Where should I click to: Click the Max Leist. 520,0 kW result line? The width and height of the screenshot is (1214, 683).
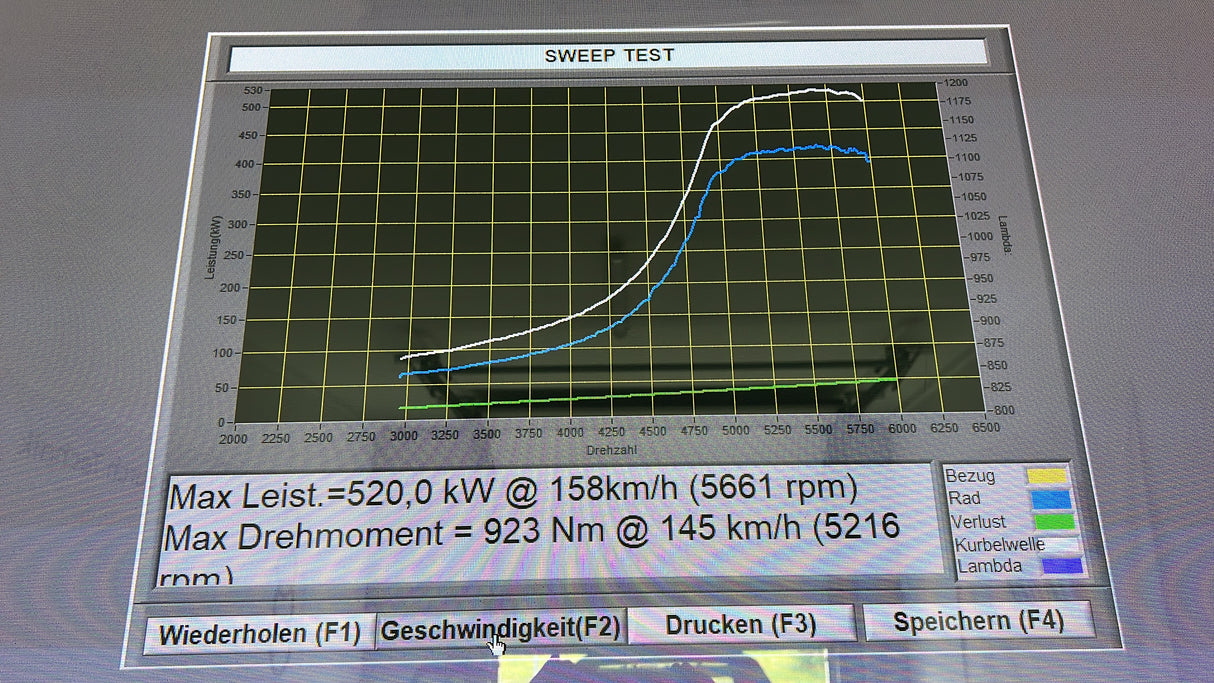pyautogui.click(x=513, y=492)
